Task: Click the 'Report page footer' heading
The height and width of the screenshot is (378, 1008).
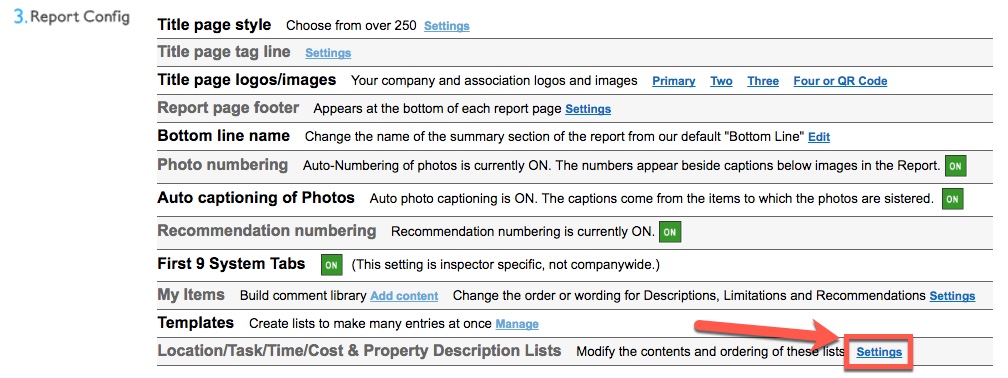Action: click(x=228, y=107)
